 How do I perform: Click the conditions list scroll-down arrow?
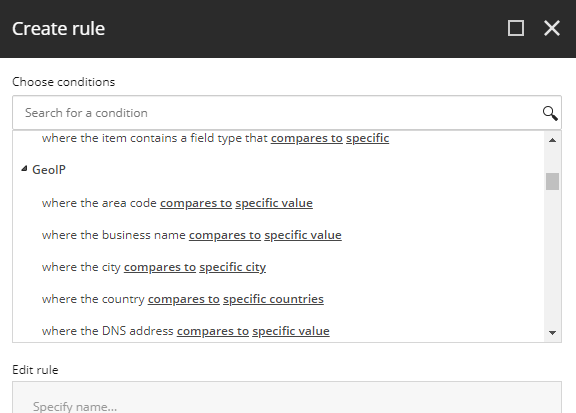click(x=552, y=333)
